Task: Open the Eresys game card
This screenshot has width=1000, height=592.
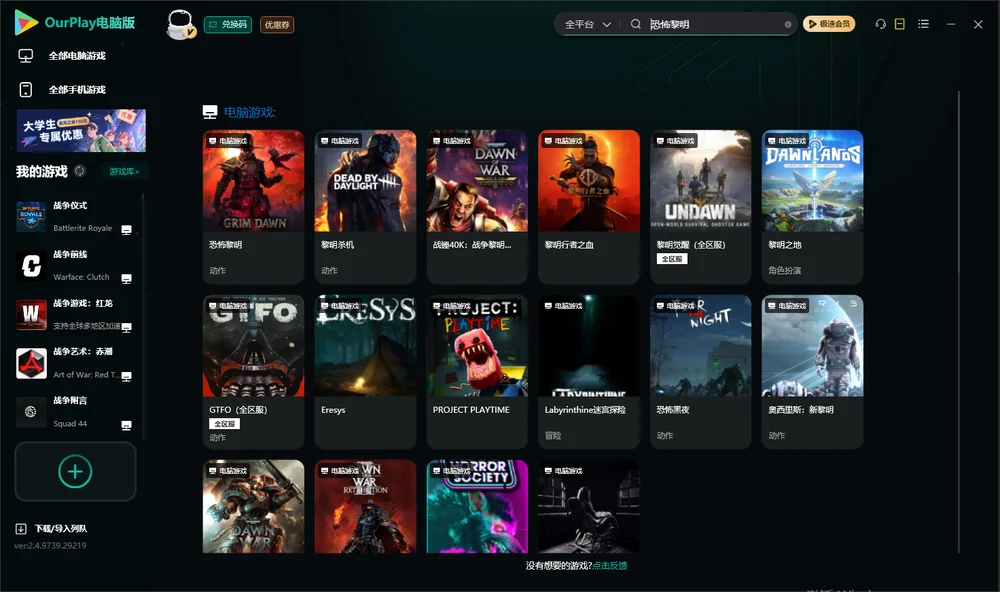Action: pyautogui.click(x=365, y=372)
